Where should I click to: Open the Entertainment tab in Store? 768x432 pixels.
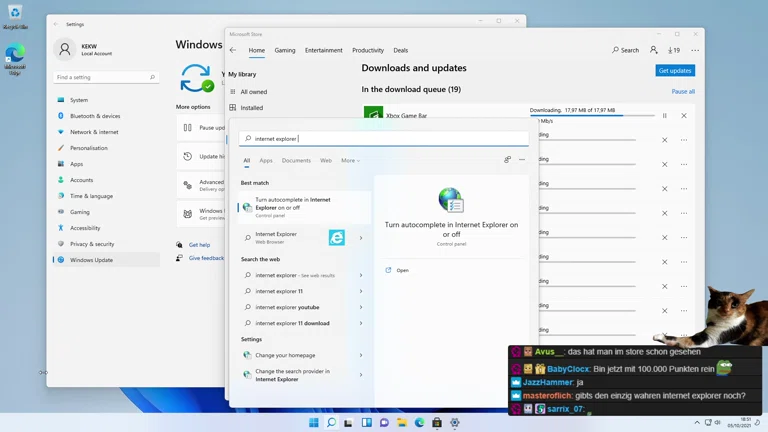point(324,50)
